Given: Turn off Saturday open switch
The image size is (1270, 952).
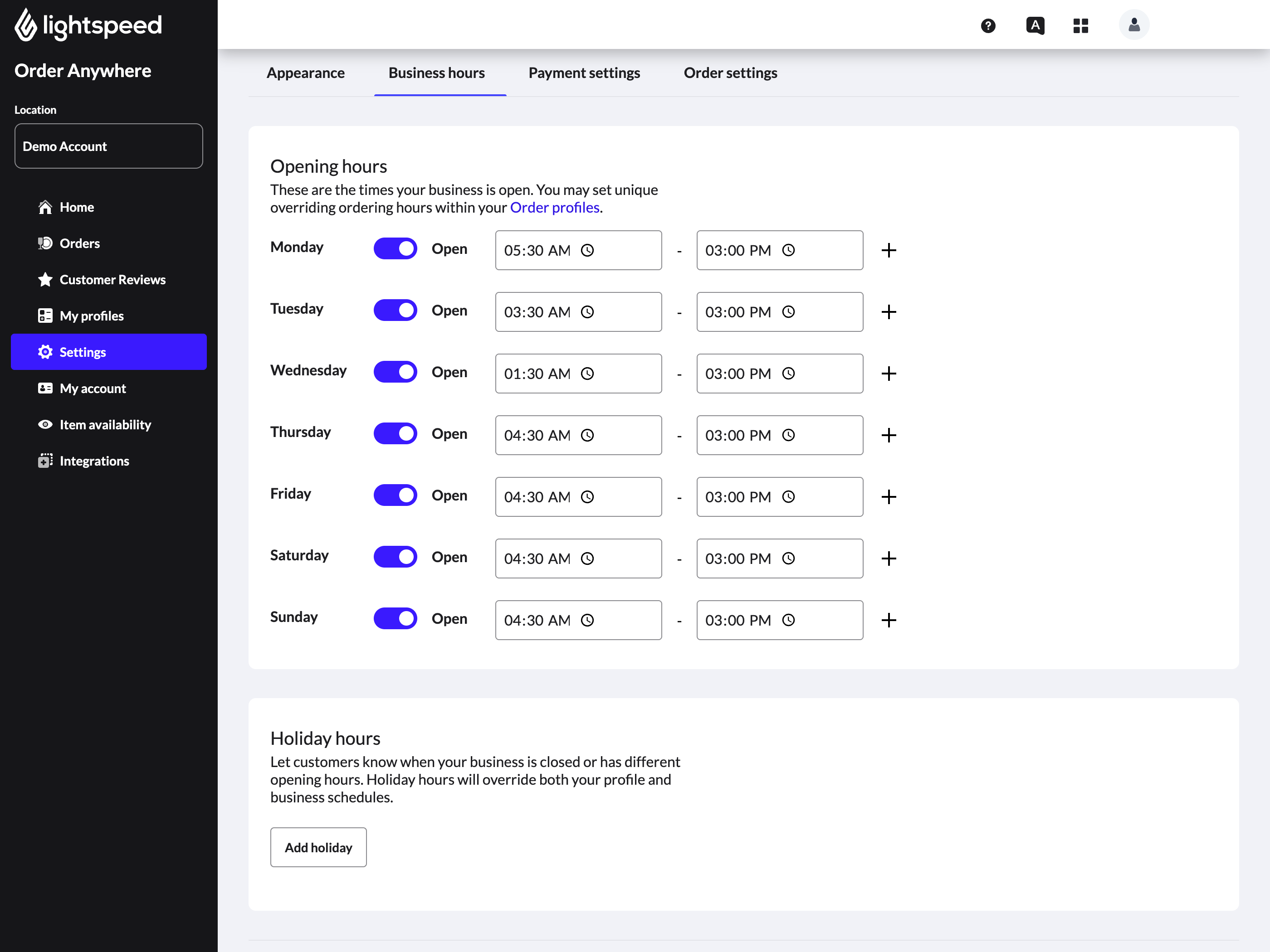Looking at the screenshot, I should pos(395,557).
